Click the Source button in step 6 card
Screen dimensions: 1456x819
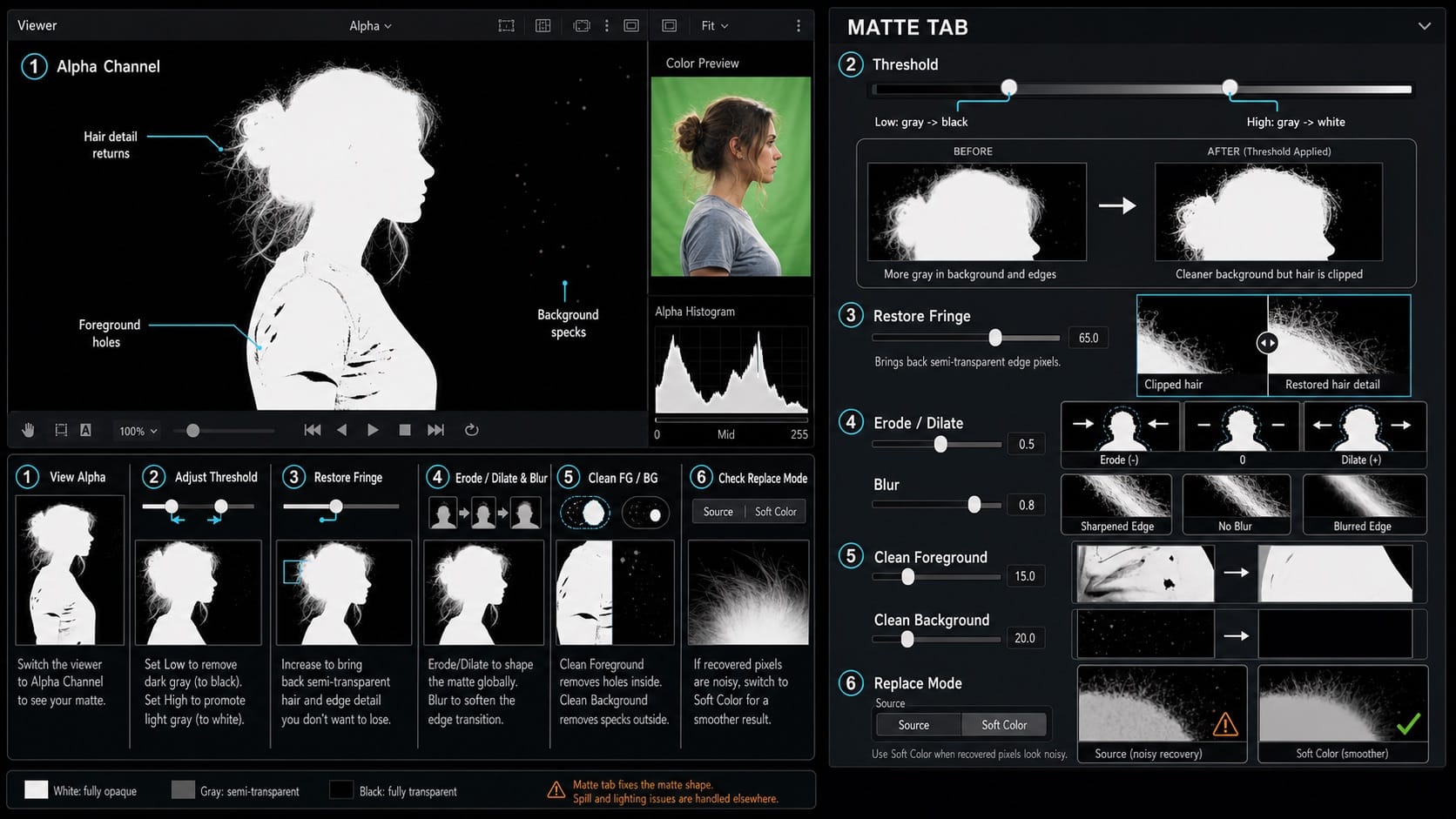718,512
